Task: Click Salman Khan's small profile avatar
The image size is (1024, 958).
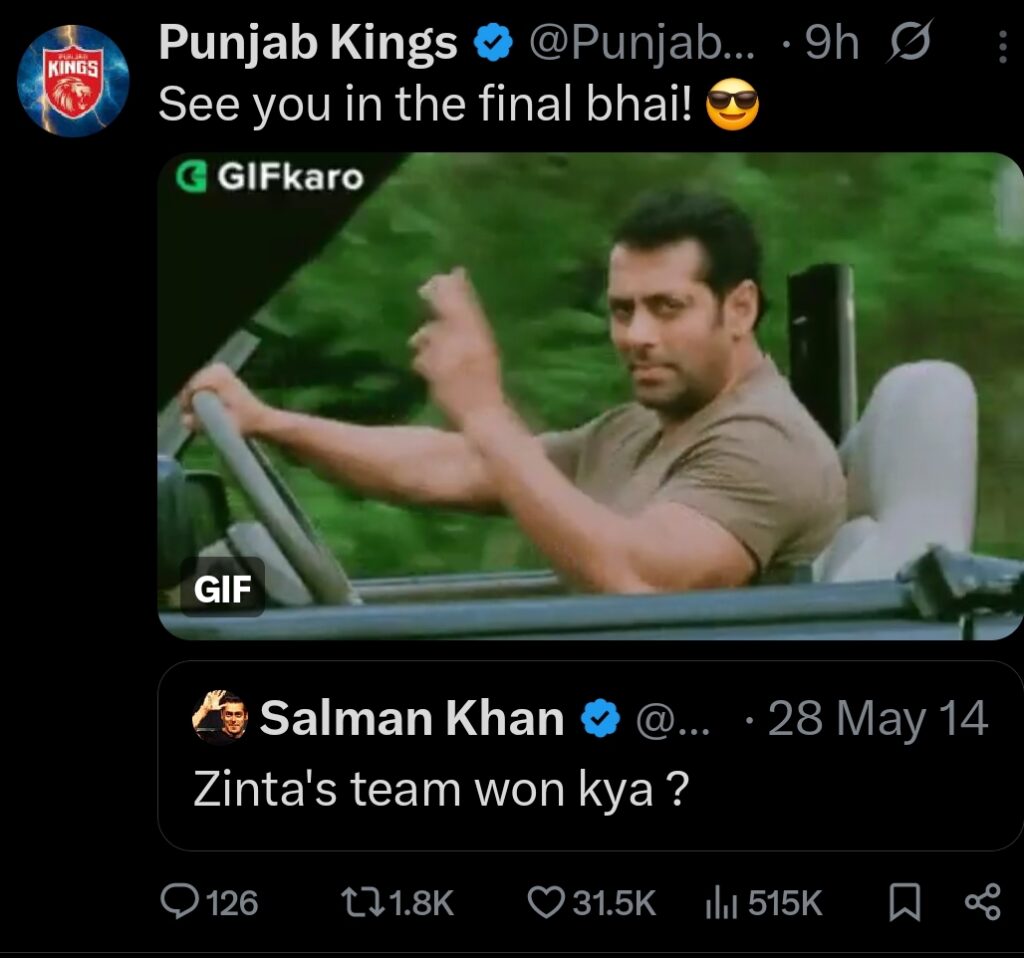Action: tap(219, 717)
